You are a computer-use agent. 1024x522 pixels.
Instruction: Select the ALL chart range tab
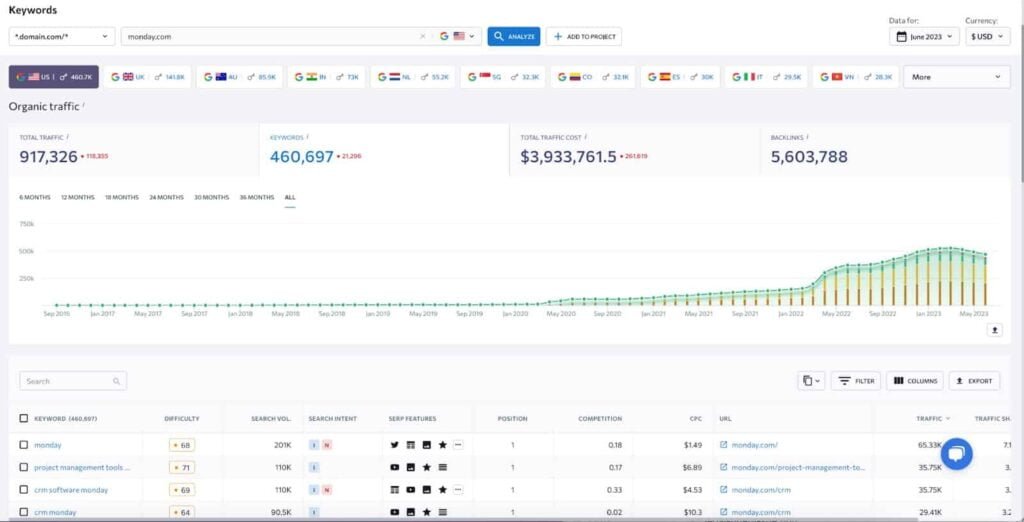pos(290,197)
